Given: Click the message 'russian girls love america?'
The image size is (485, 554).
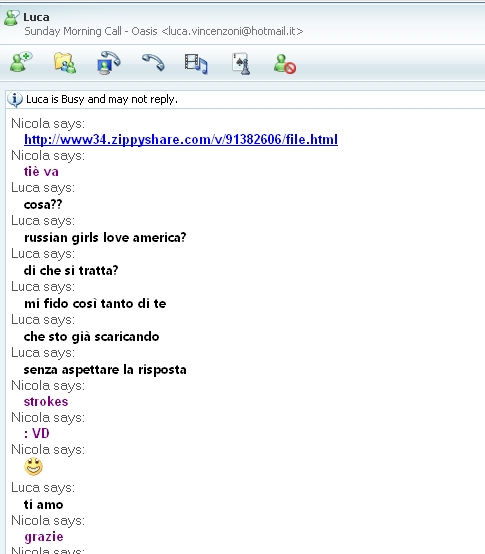Looking at the screenshot, I should (x=105, y=237).
